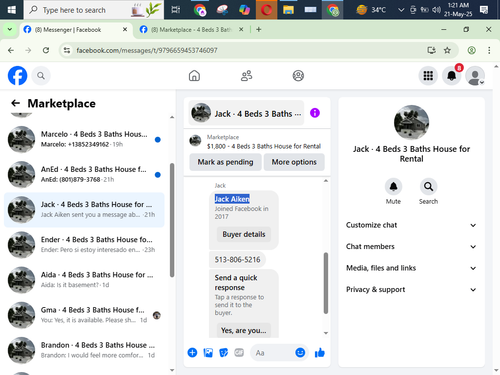Open Facebook home via the logo
The width and height of the screenshot is (500, 375).
tap(17, 76)
